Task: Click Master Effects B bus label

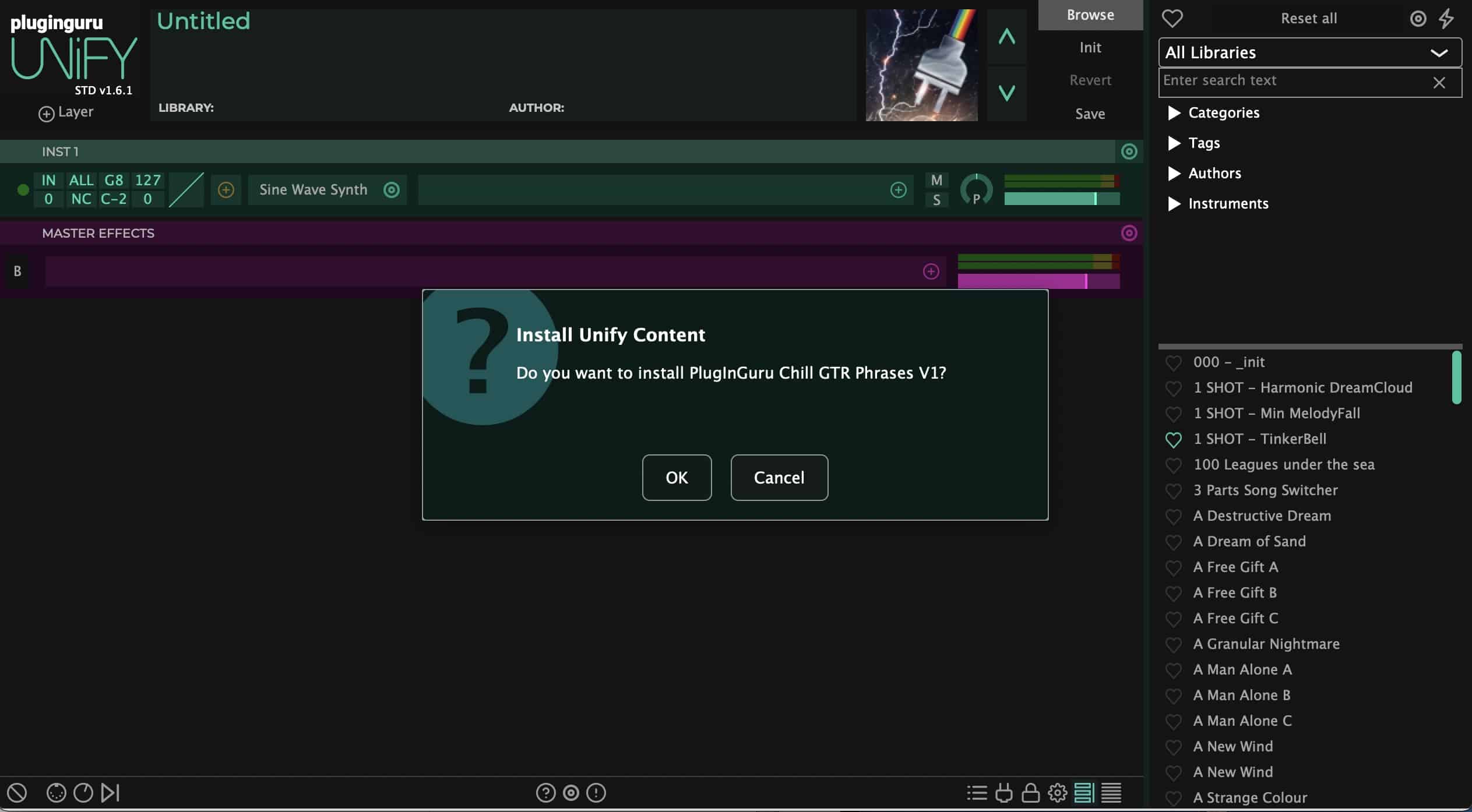Action: tap(17, 271)
